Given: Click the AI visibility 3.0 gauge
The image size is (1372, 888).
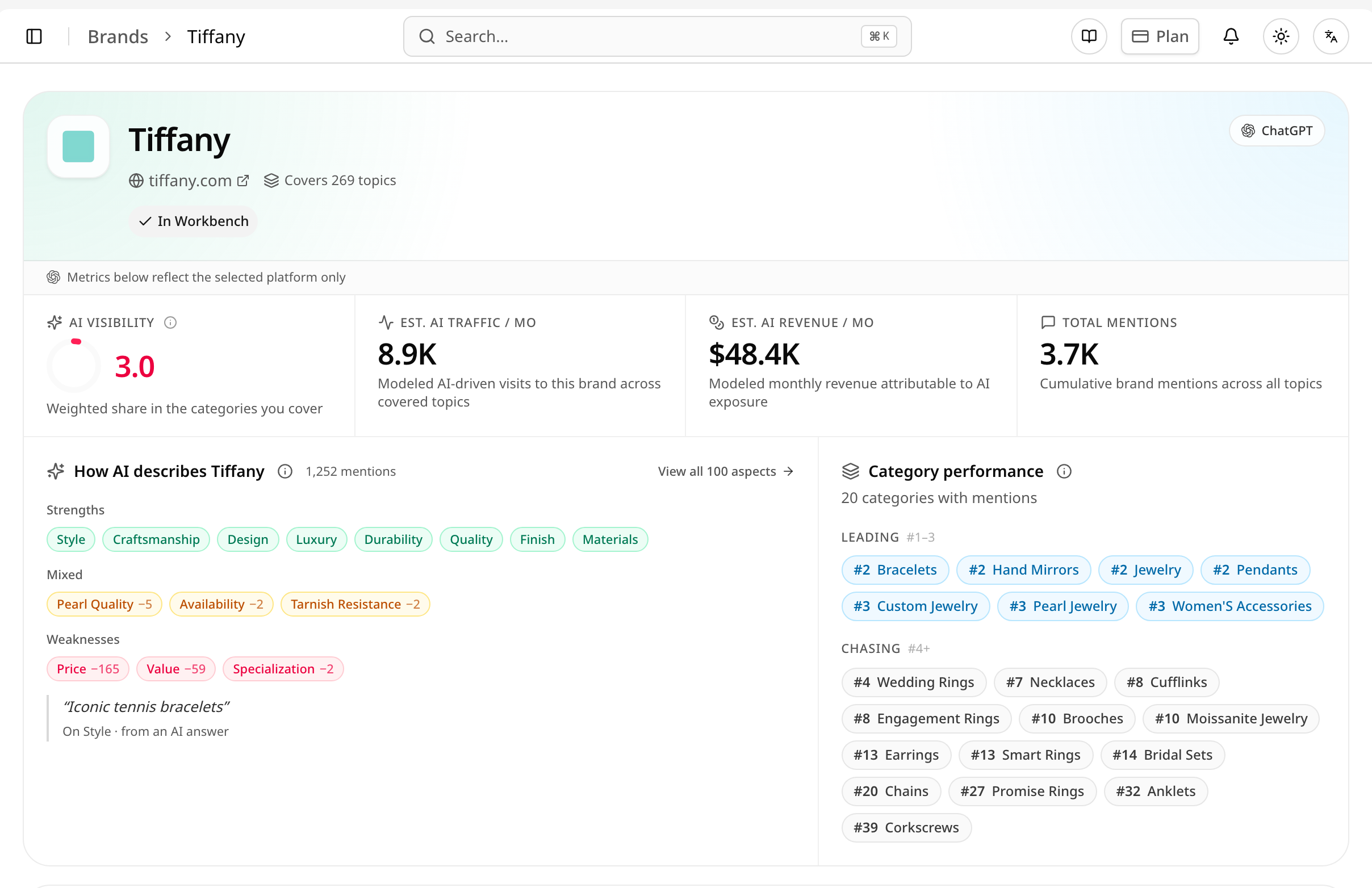Looking at the screenshot, I should (x=74, y=366).
